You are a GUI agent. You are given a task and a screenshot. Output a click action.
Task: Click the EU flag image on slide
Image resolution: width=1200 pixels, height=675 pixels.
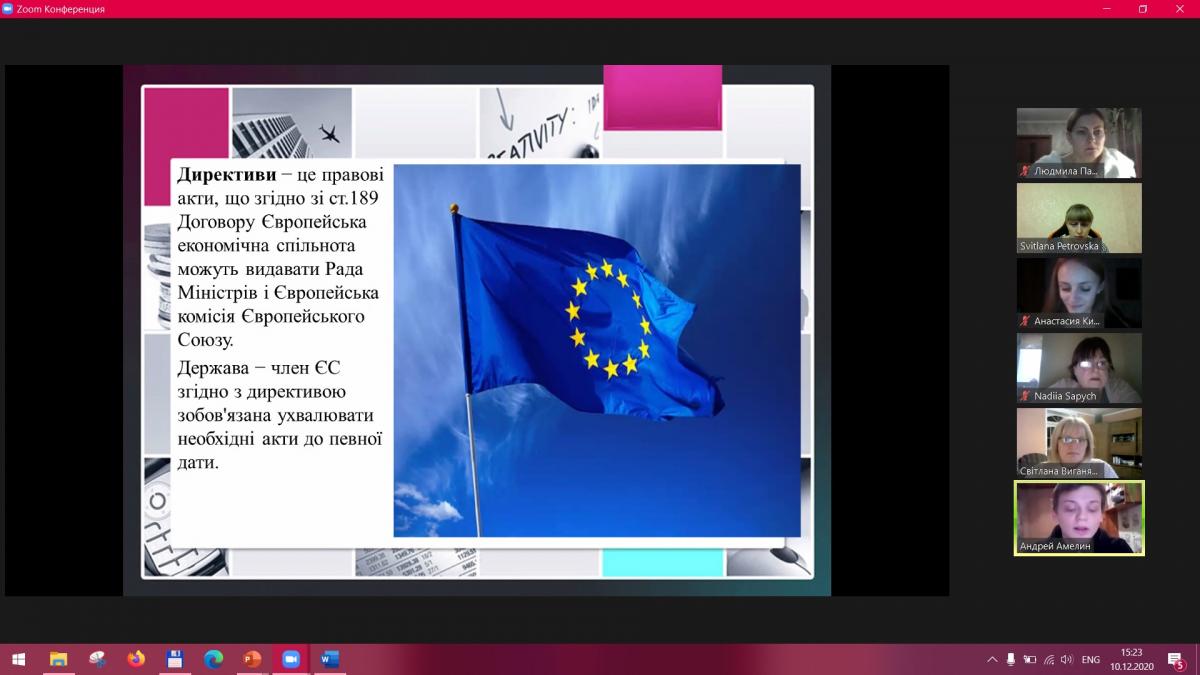pyautogui.click(x=597, y=351)
